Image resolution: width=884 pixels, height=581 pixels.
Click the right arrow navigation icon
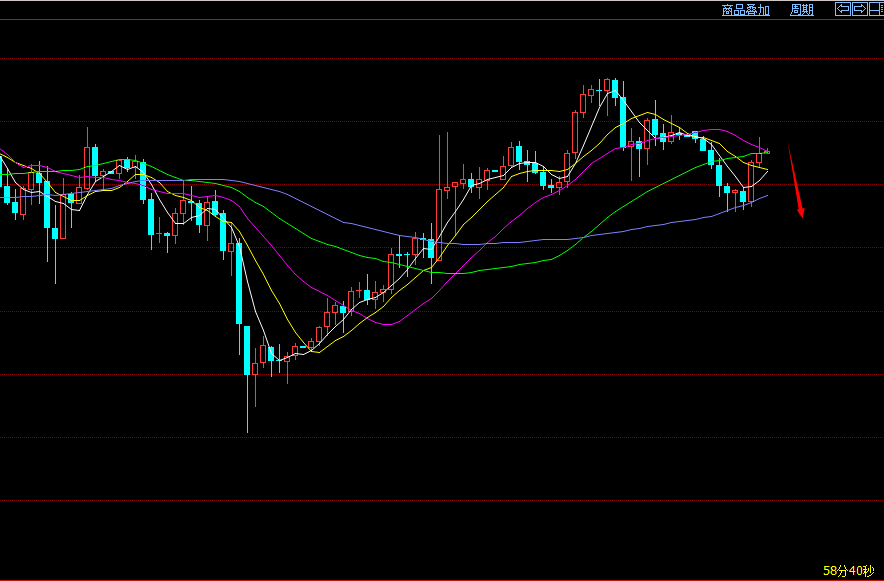point(859,9)
